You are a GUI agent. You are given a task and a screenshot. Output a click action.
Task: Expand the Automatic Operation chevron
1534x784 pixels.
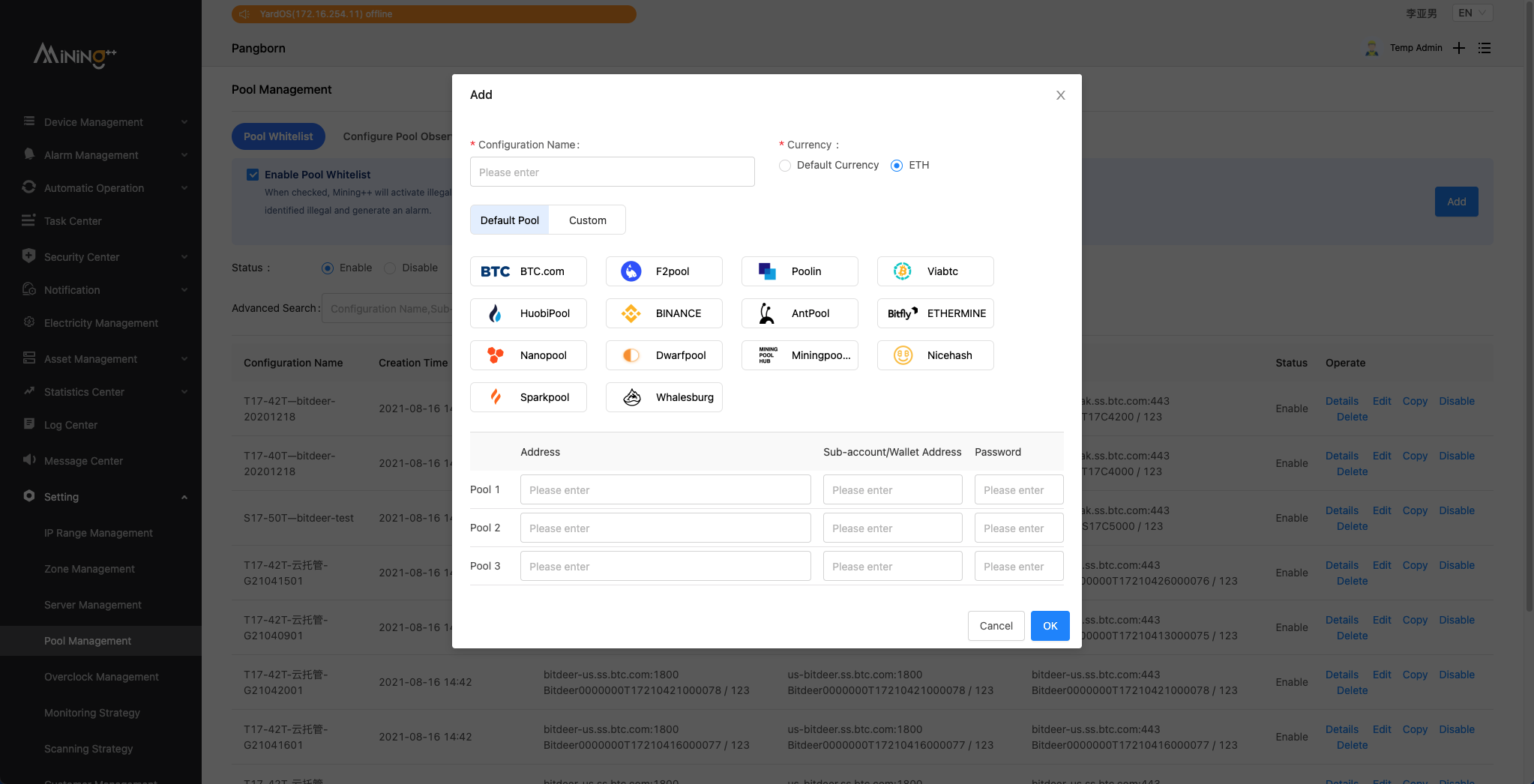(184, 188)
